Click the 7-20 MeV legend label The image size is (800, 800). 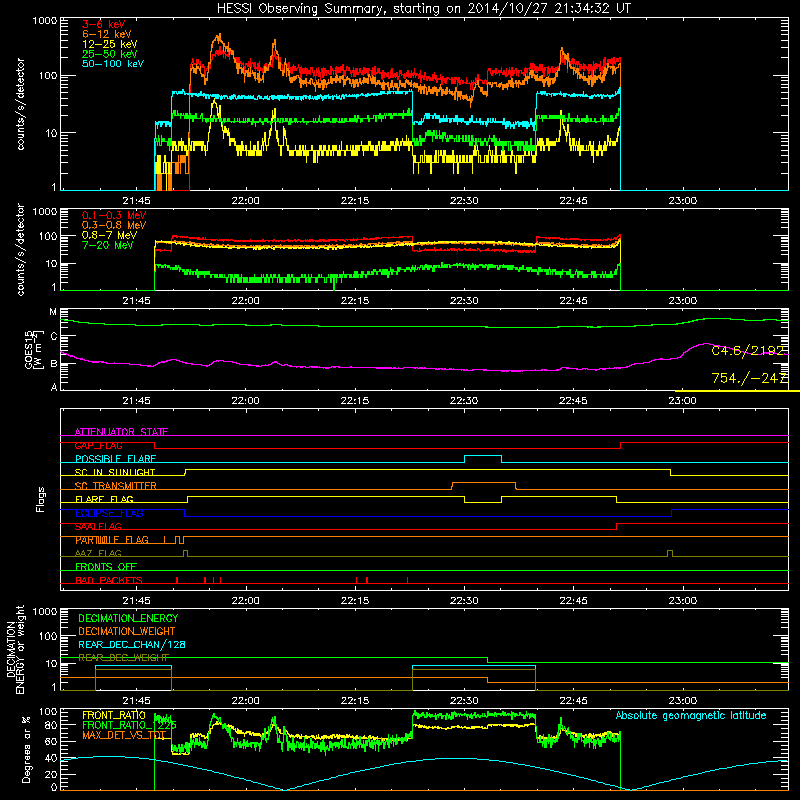click(x=107, y=245)
